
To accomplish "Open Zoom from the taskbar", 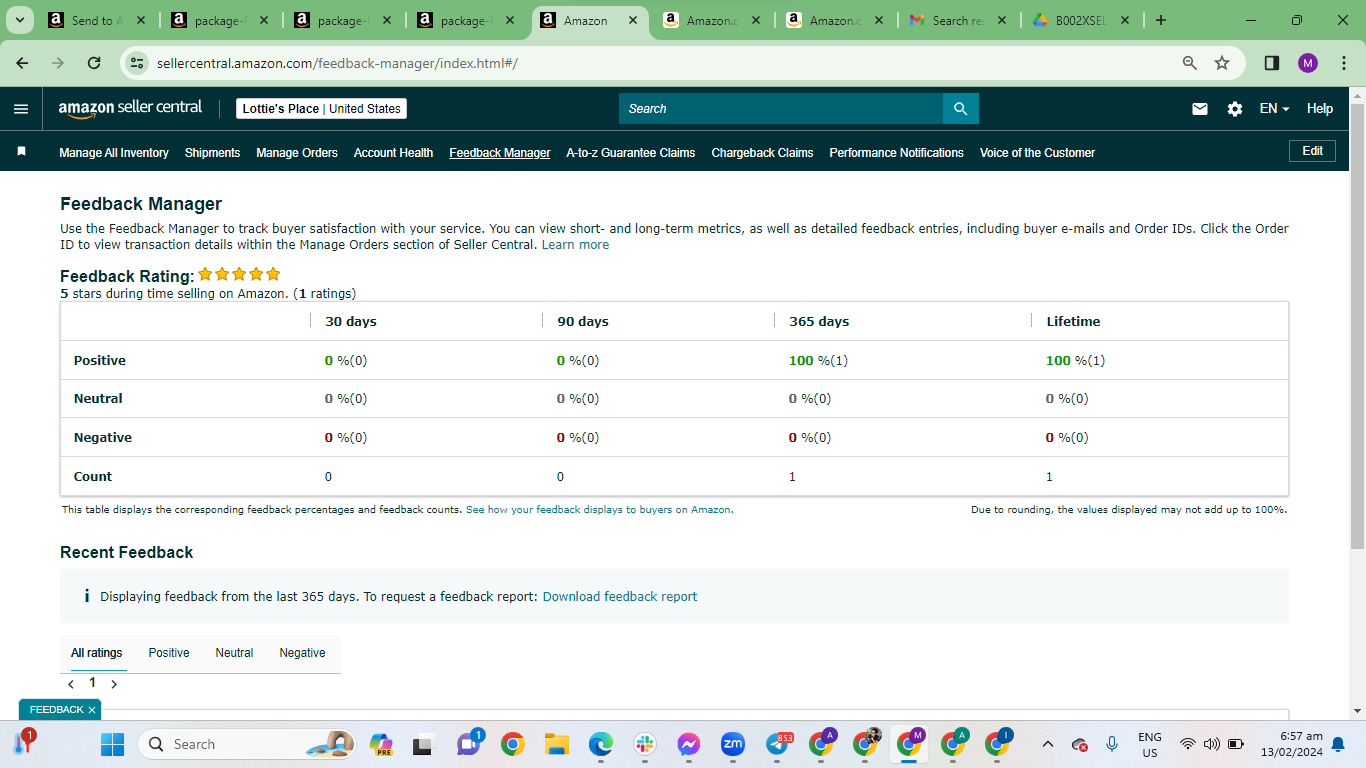I will 733,744.
